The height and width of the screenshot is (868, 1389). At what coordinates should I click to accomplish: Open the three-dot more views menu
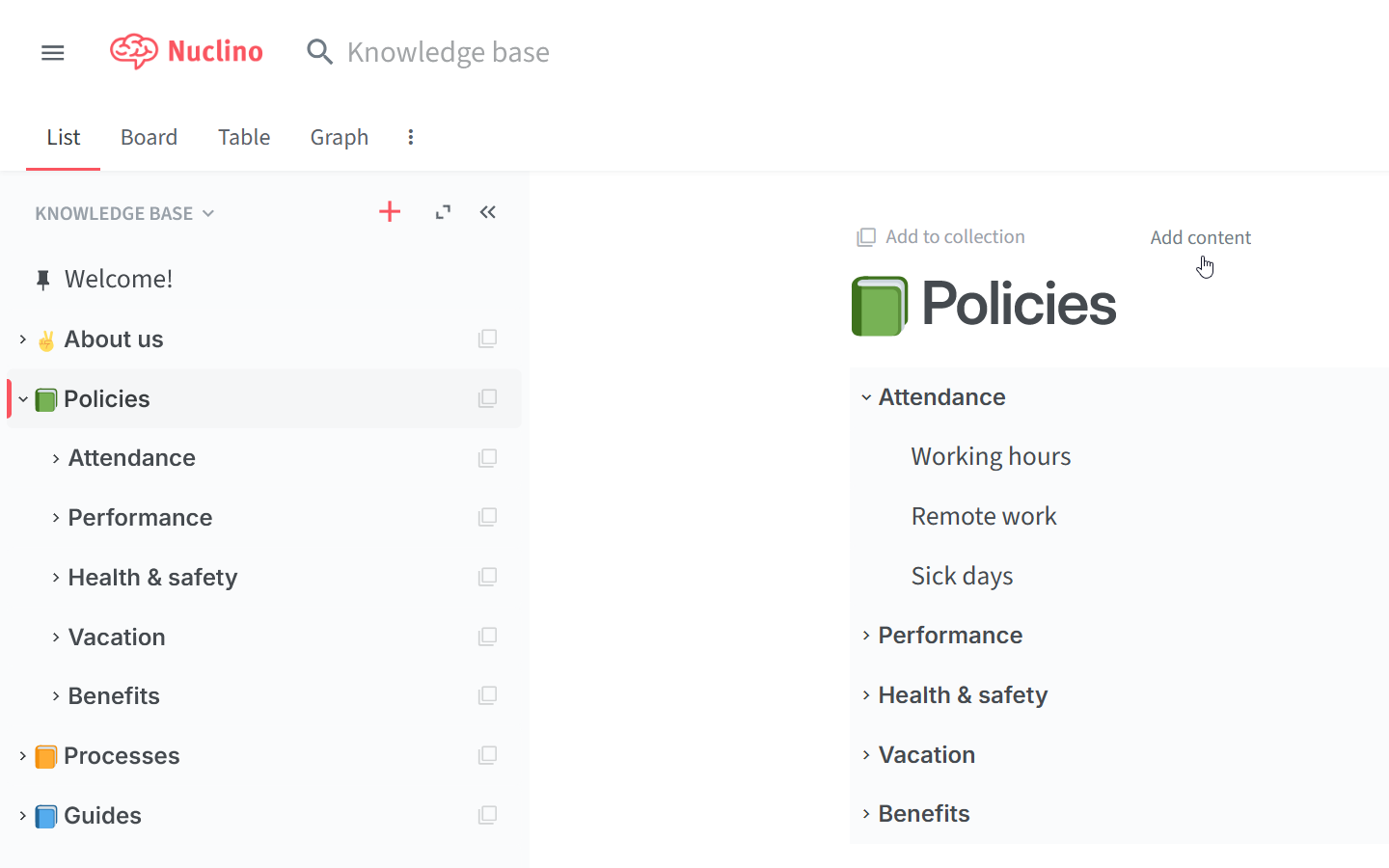411,137
